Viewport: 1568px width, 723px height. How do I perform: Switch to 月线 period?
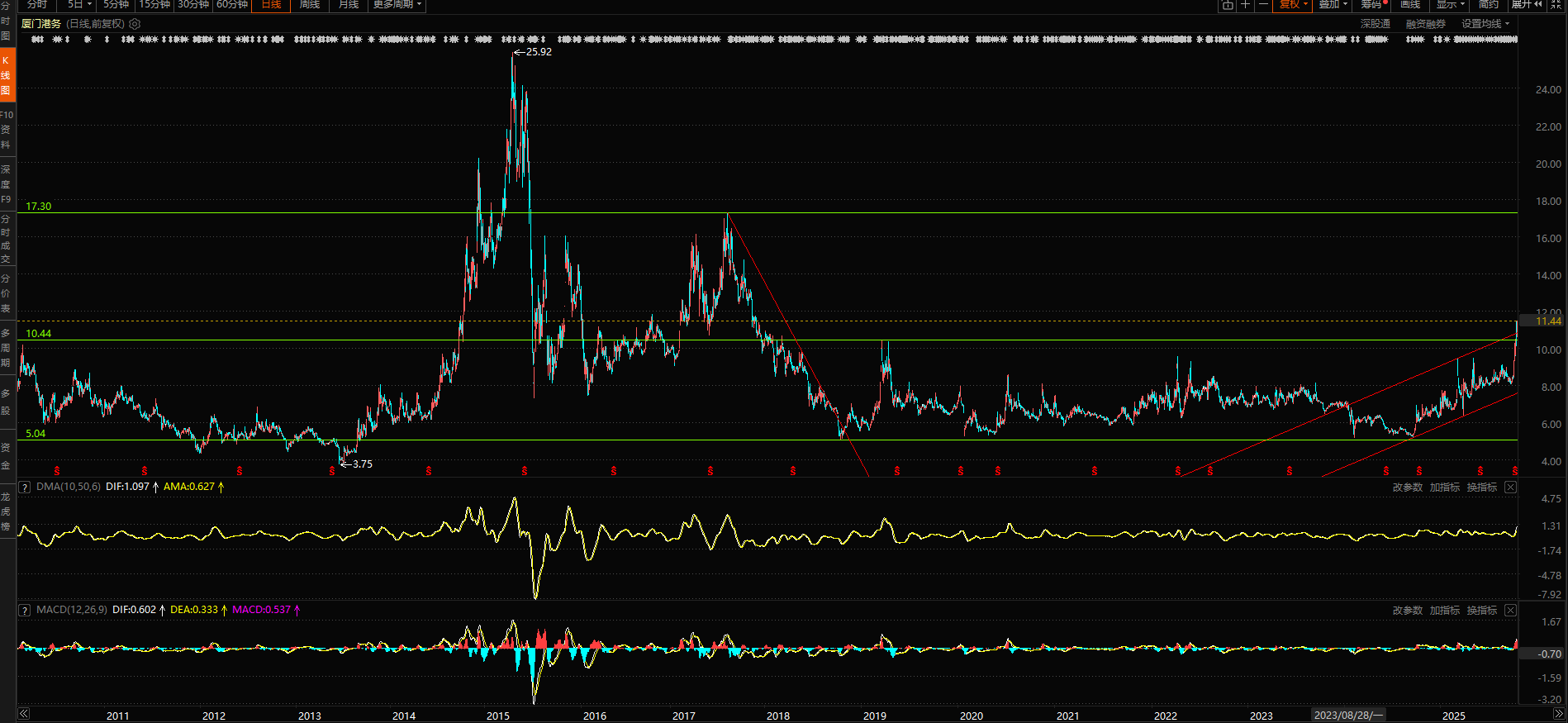(349, 5)
